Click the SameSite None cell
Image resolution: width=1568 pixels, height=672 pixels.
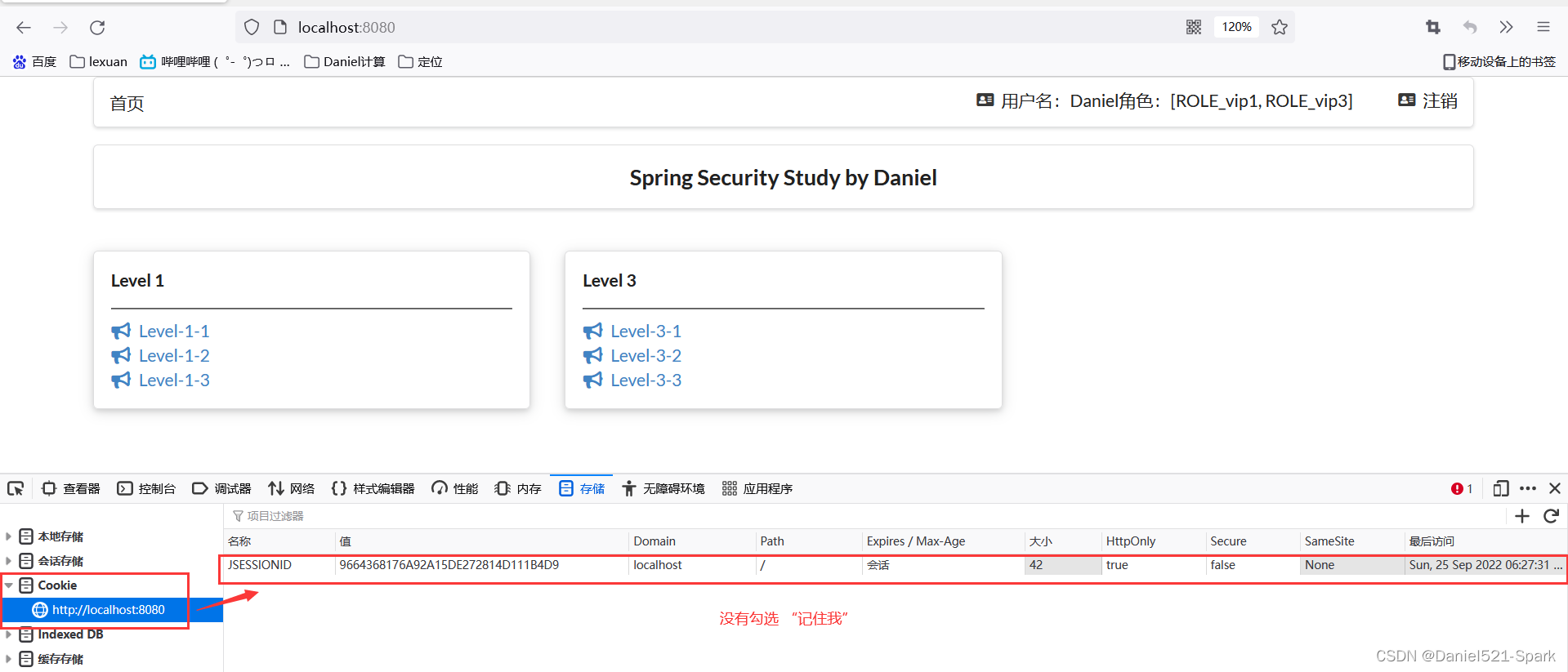tap(1352, 565)
